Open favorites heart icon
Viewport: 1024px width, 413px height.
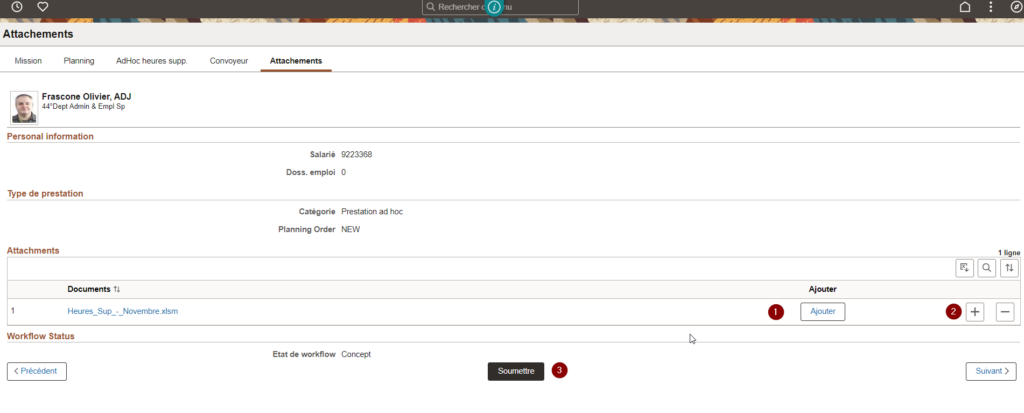(43, 7)
